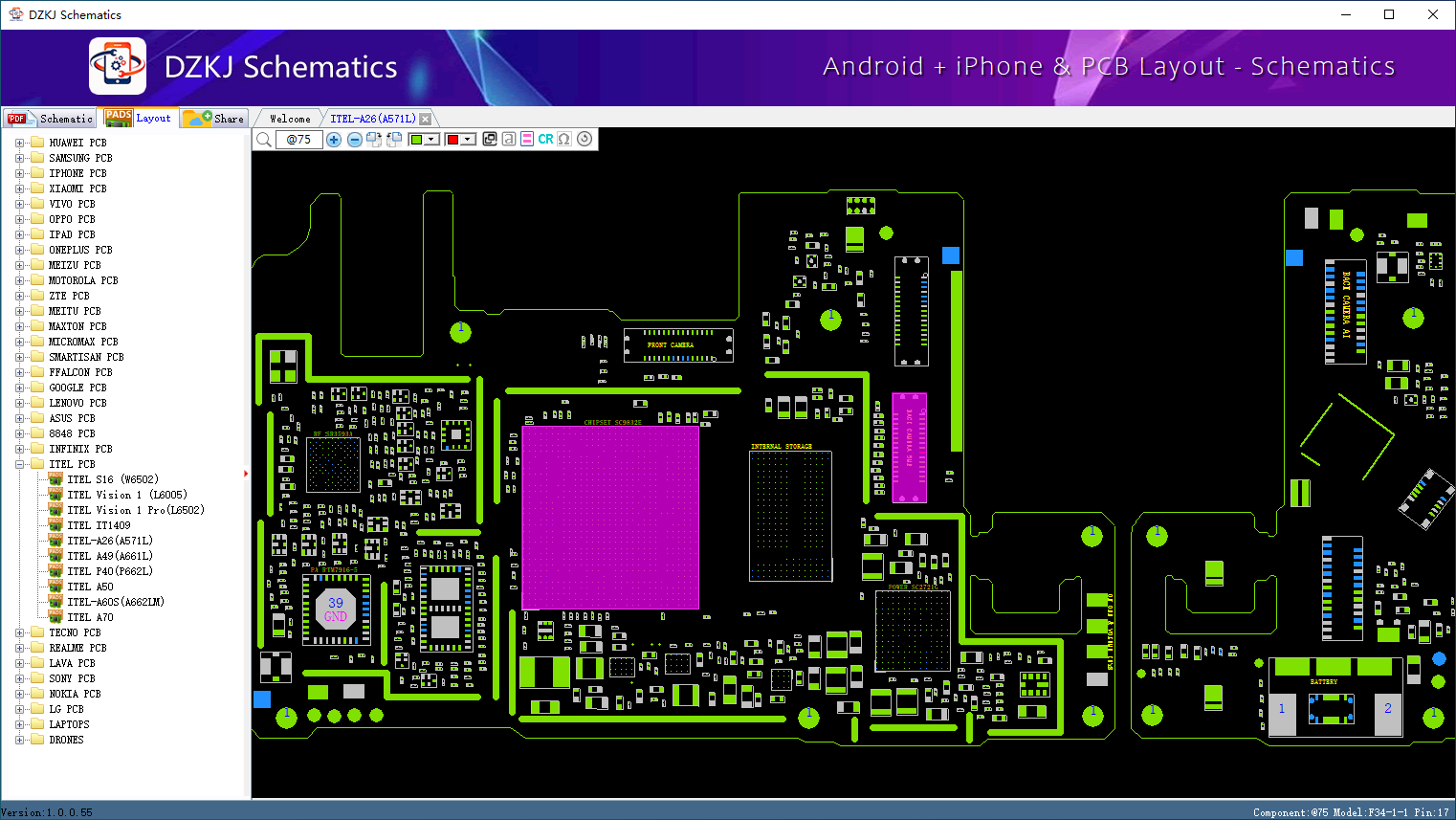
Task: Click the cyan CR toolbar icon
Action: point(545,139)
